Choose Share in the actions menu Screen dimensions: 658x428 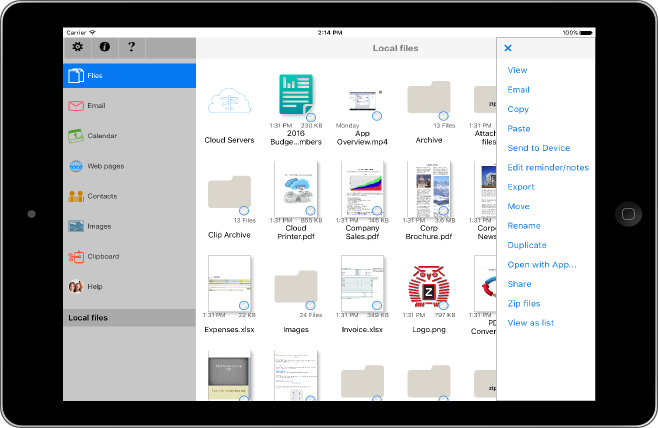519,284
